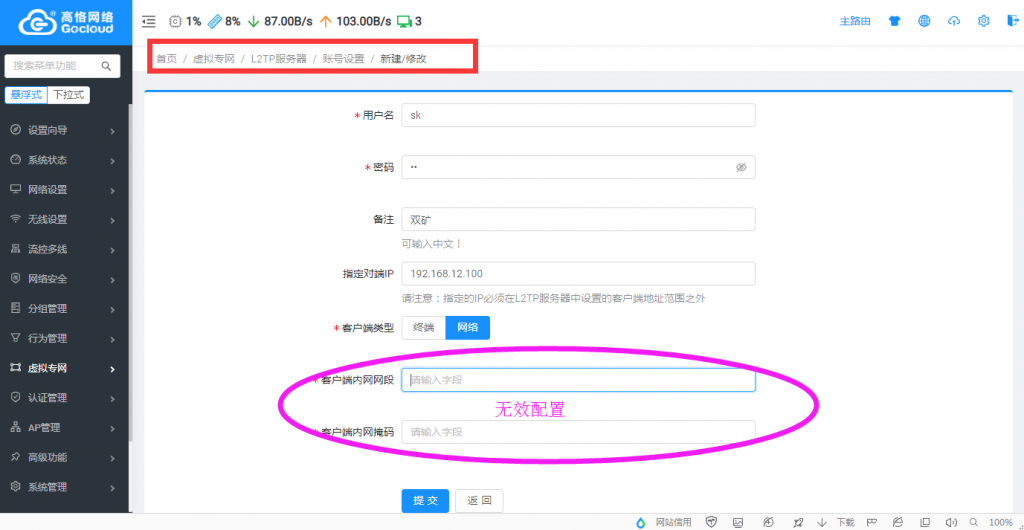Image resolution: width=1024 pixels, height=530 pixels.
Task: Click the browser volume speaker icon
Action: [950, 522]
